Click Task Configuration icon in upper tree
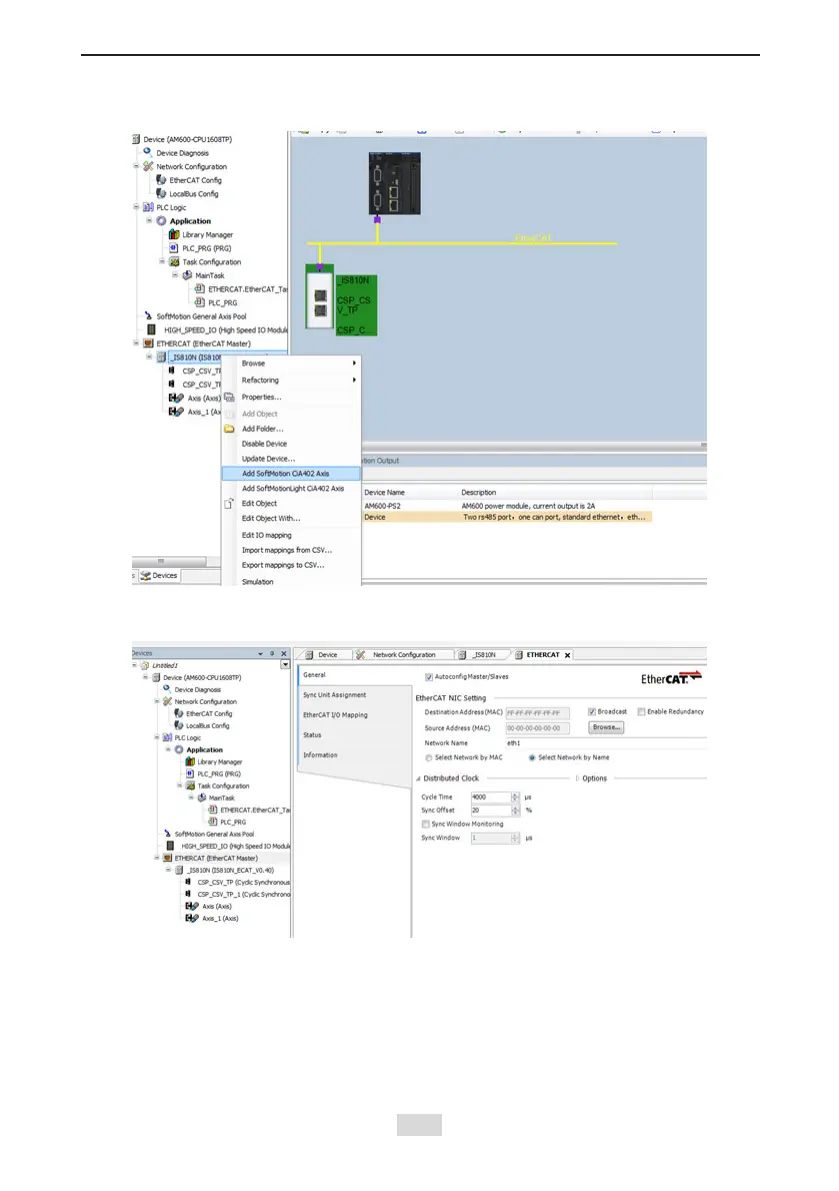 coord(174,262)
